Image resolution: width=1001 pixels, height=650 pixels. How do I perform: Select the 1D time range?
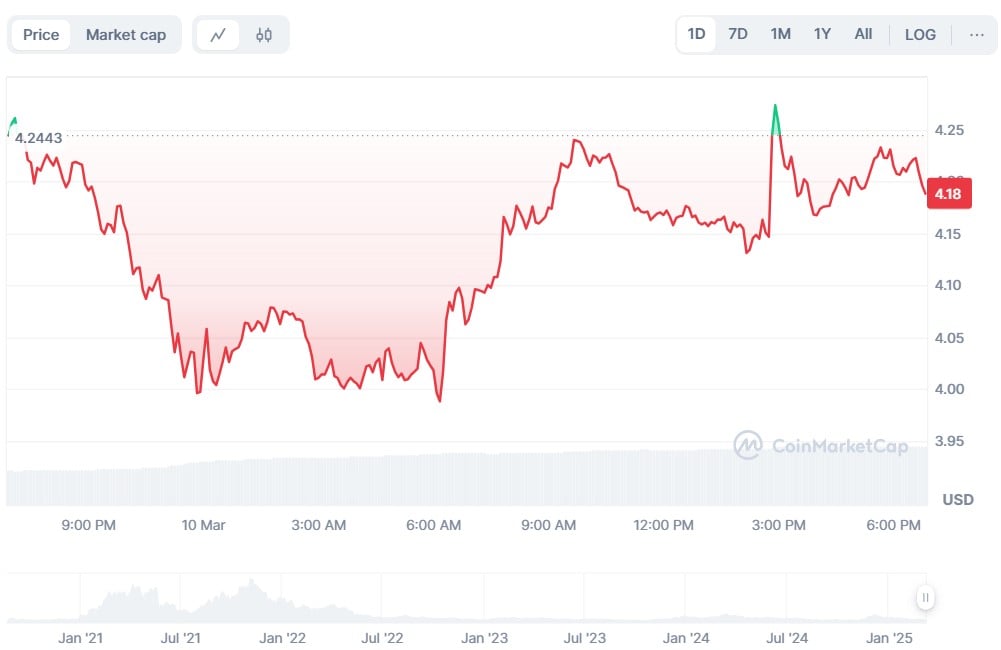(x=696, y=34)
